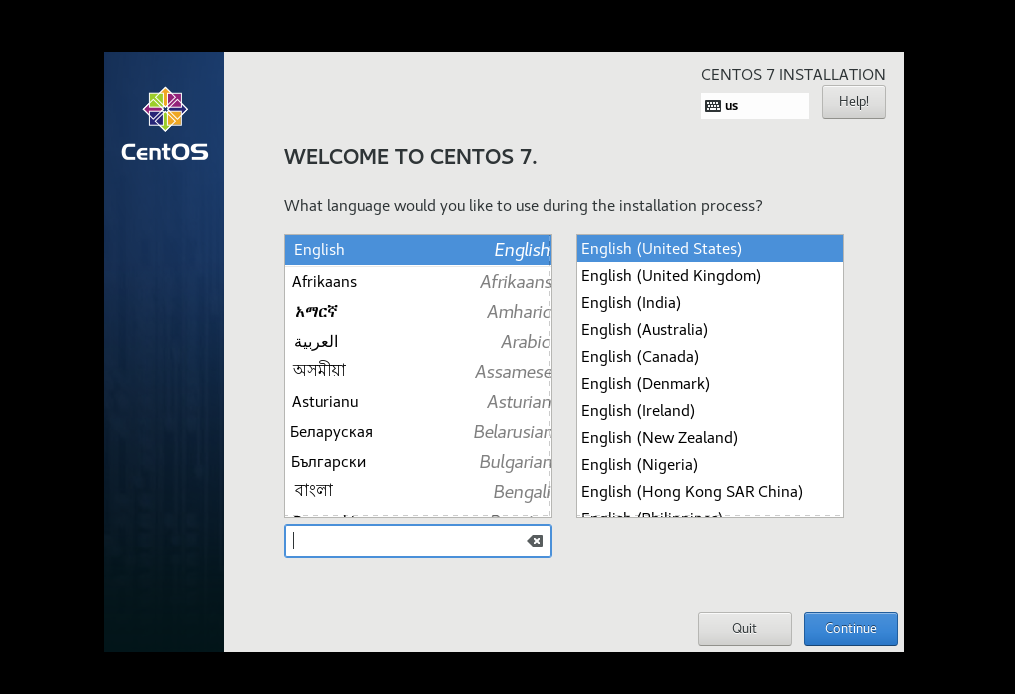Select Amharic in the language list
This screenshot has width=1015, height=694.
click(x=418, y=312)
